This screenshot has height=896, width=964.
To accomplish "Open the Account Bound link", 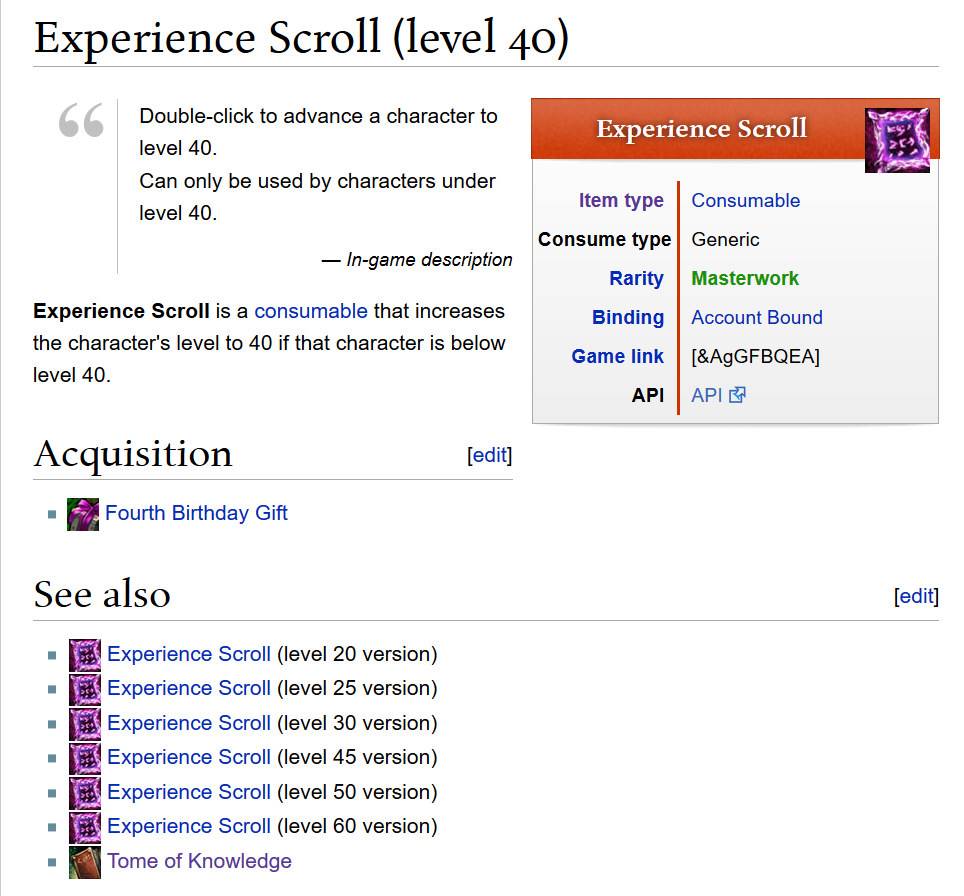I will (x=757, y=317).
